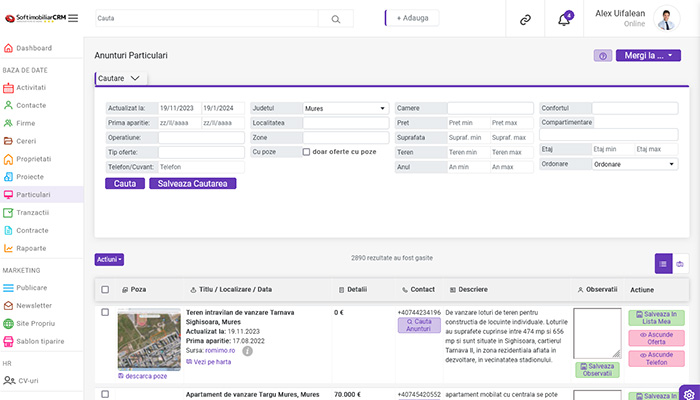Click Cauta Anunturi for +40744234196
The image size is (700, 400).
point(419,325)
